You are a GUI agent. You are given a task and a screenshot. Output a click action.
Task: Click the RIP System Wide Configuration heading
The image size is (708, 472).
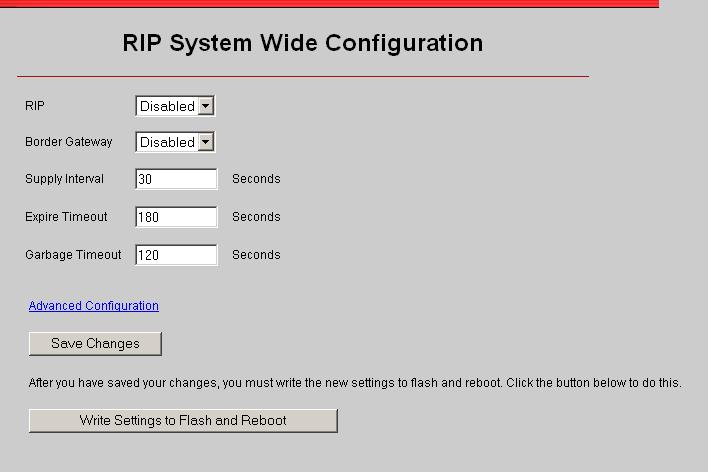(302, 43)
